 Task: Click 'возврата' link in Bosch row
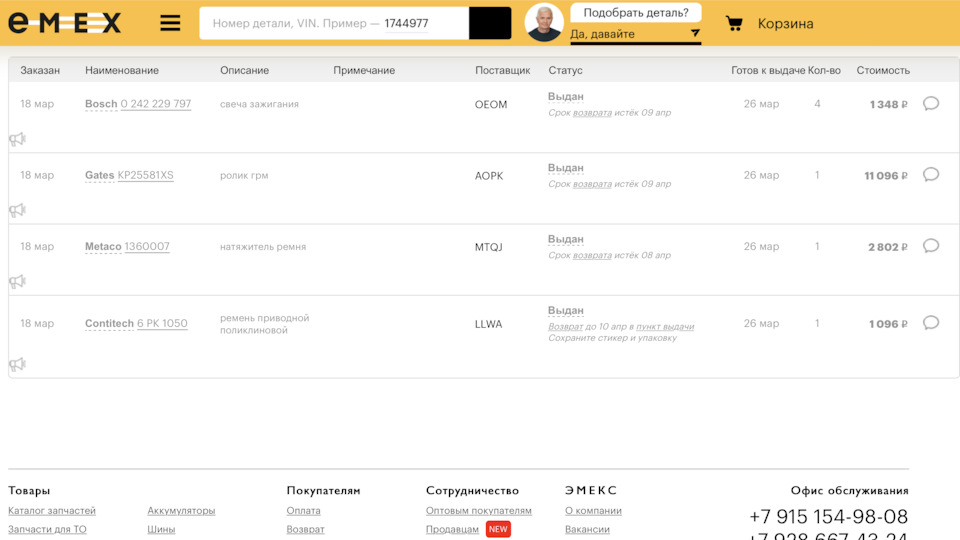click(x=592, y=113)
